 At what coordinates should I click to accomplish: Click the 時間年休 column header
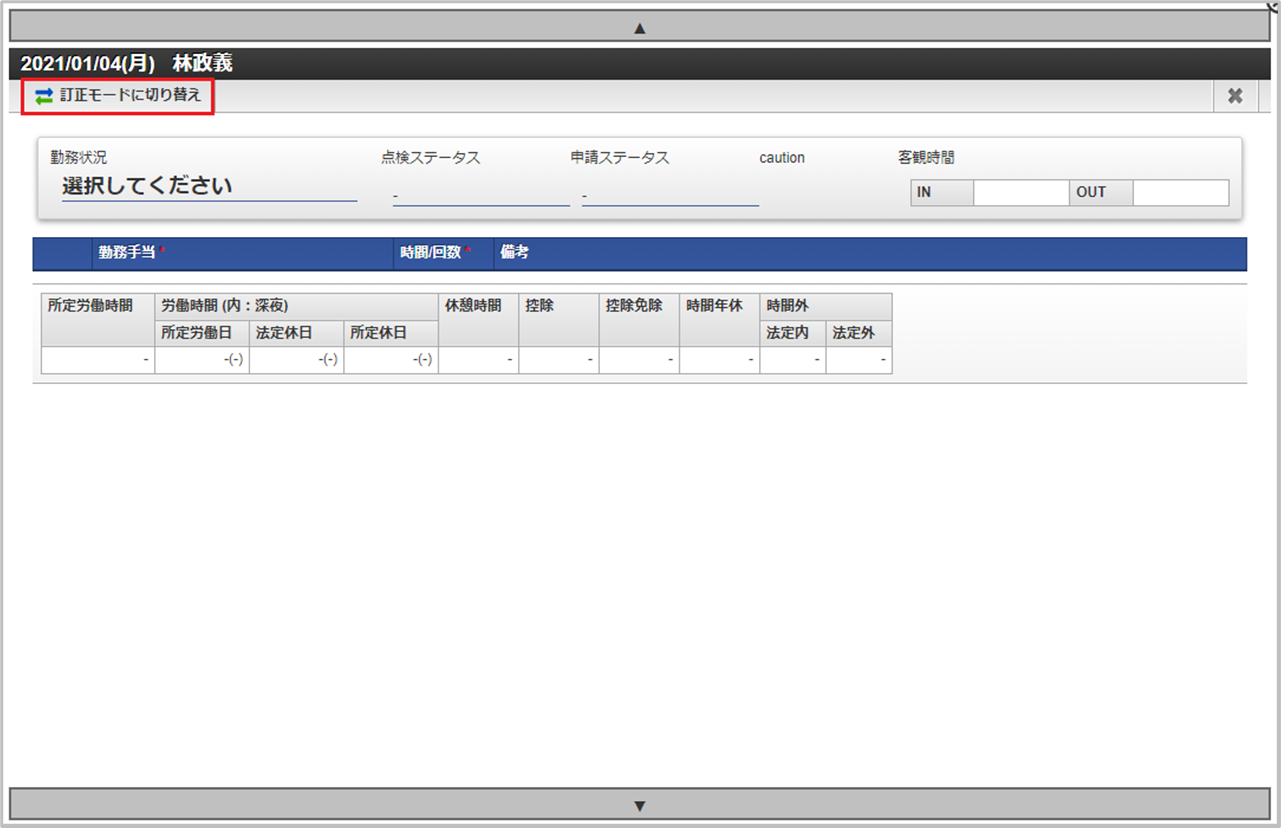point(718,306)
